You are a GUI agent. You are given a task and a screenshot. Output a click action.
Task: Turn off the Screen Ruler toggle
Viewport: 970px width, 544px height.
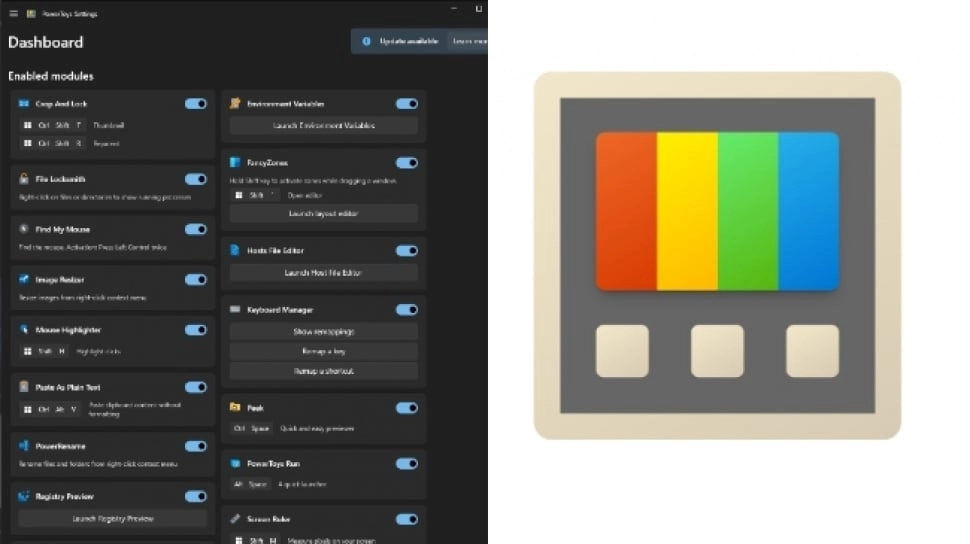[x=406, y=519]
